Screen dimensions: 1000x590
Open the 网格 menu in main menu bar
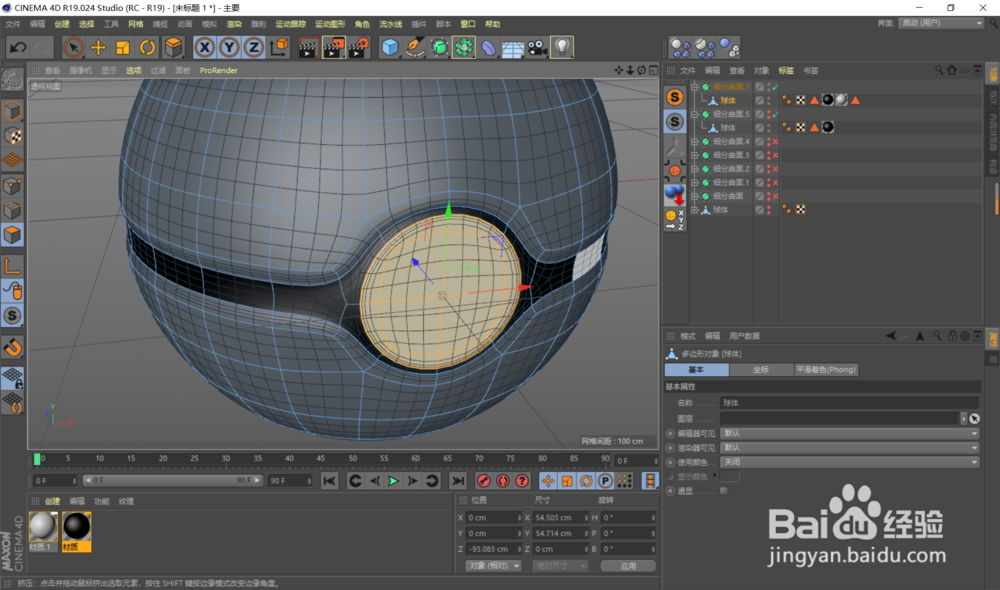point(136,24)
